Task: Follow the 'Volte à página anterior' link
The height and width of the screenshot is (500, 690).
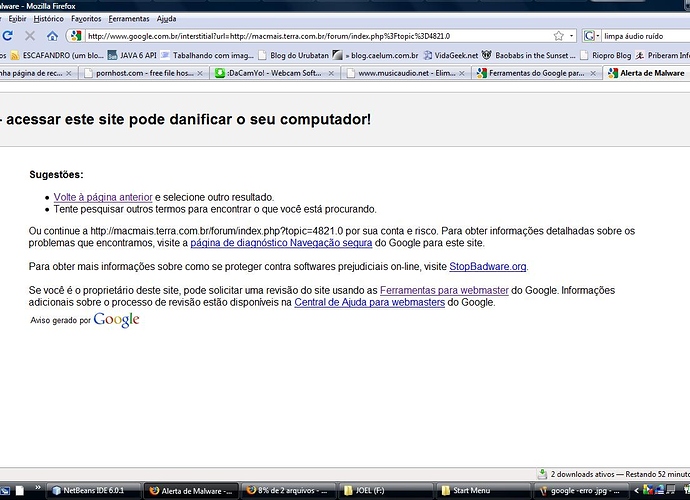Action: click(x=103, y=197)
